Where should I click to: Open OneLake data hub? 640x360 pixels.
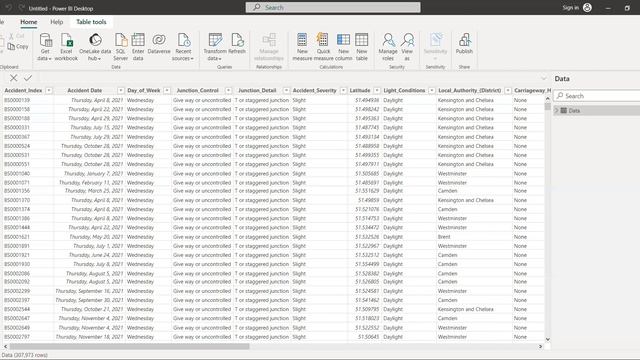click(x=95, y=47)
